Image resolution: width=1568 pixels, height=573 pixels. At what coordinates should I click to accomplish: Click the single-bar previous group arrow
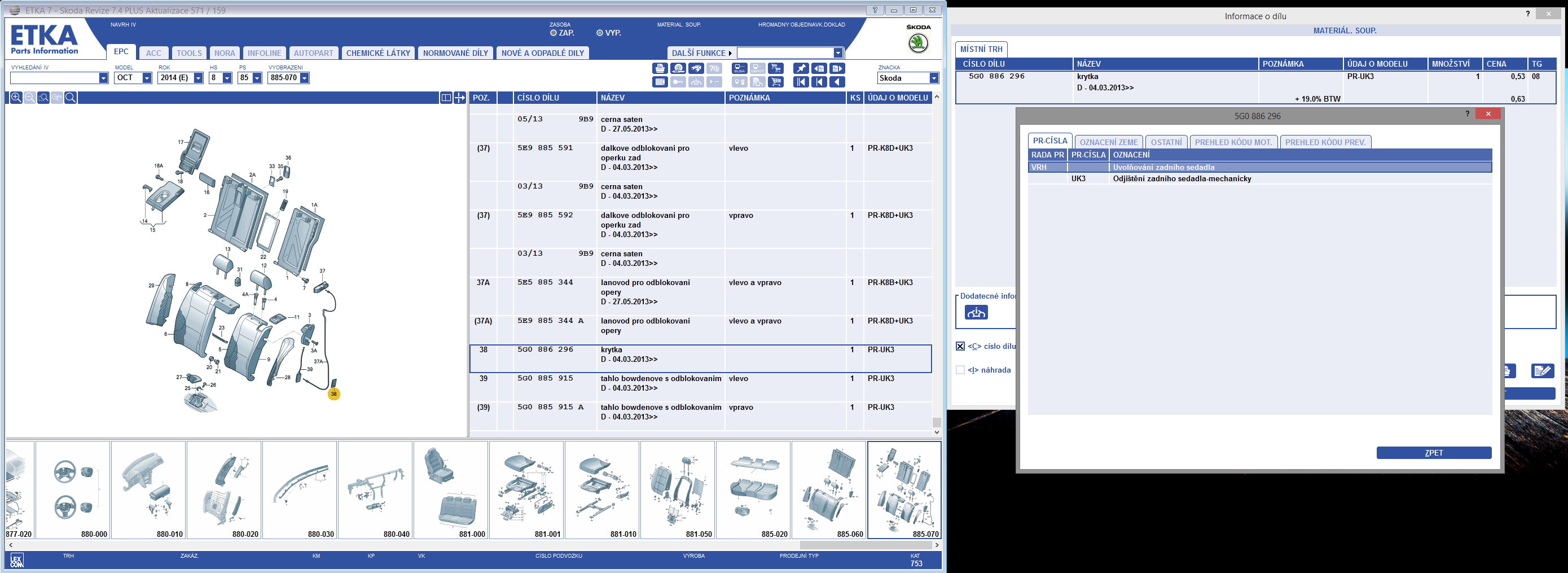click(x=819, y=82)
